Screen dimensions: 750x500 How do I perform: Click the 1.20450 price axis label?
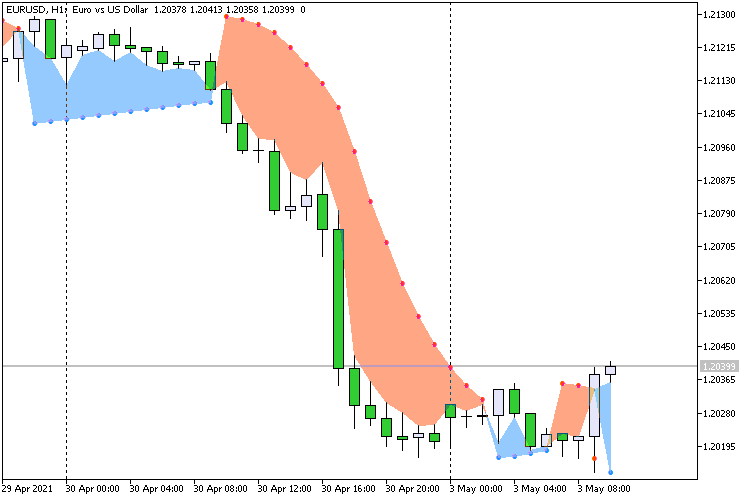click(719, 346)
